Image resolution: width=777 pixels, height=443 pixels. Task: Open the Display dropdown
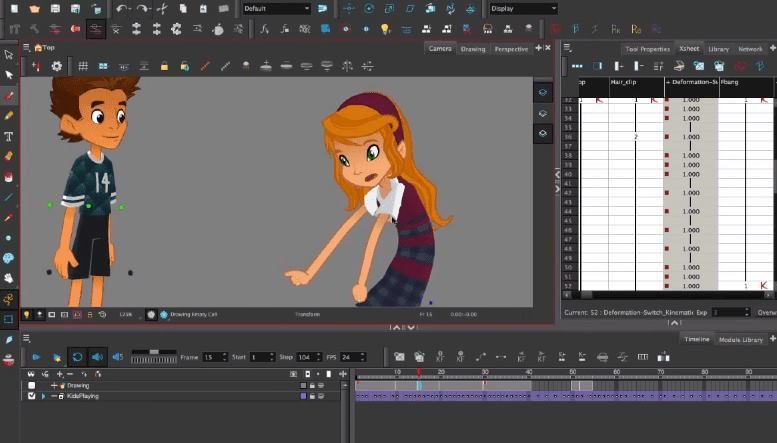tap(524, 8)
